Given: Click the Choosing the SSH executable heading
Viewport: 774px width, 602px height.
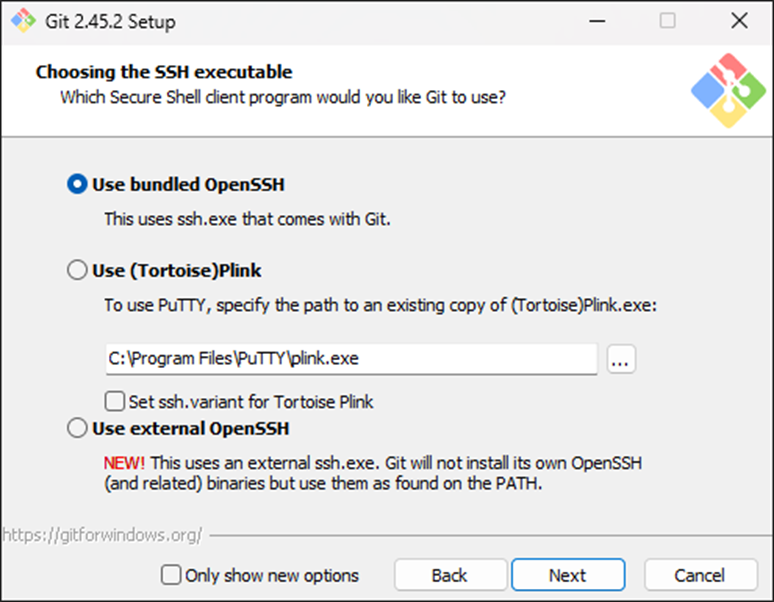Looking at the screenshot, I should [x=164, y=72].
